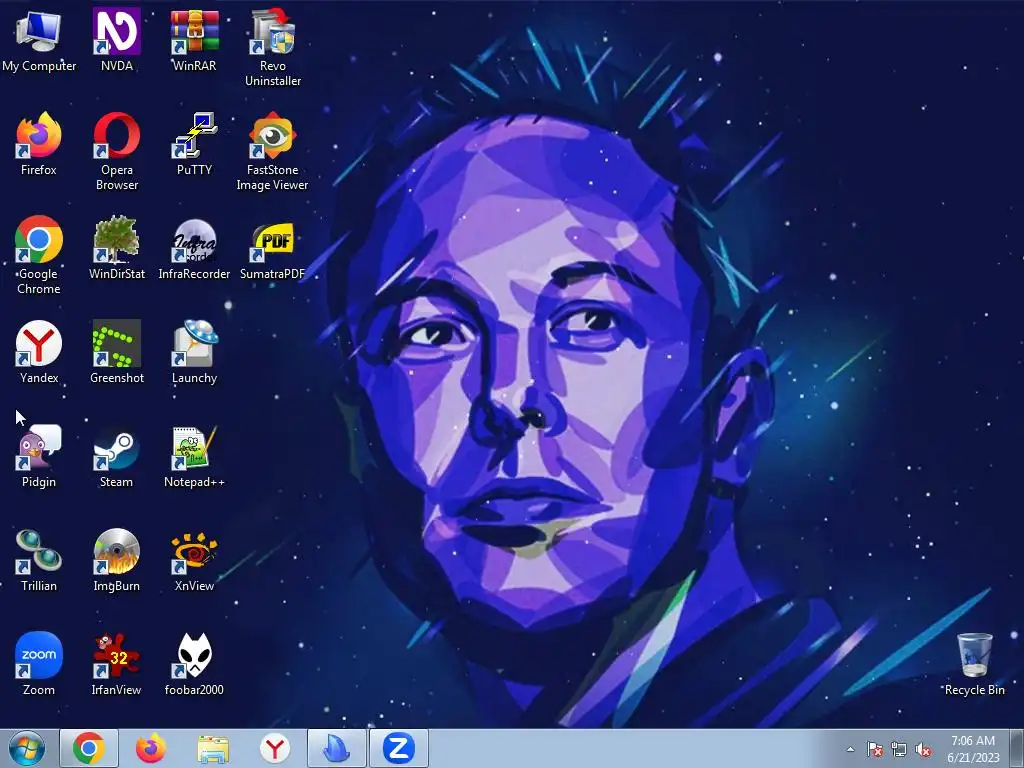1024x768 pixels.
Task: Select FastStone Image Viewer icon
Action: [x=272, y=152]
